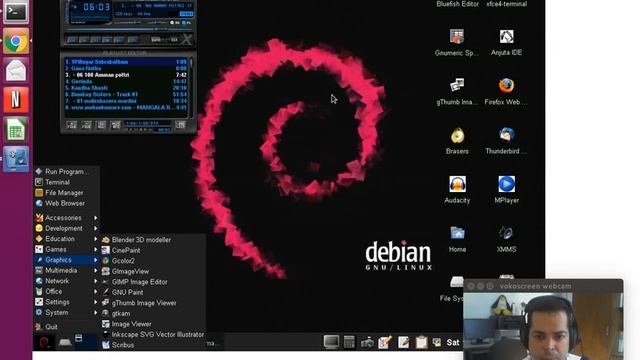Viewport: 640px width, 360px height.
Task: Expand the Office submenu arrow
Action: click(x=96, y=291)
